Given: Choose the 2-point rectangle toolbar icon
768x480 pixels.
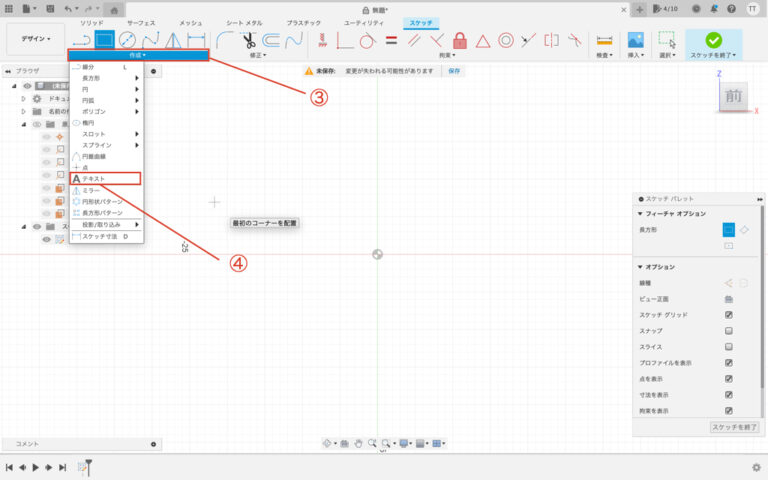Looking at the screenshot, I should click(x=104, y=41).
